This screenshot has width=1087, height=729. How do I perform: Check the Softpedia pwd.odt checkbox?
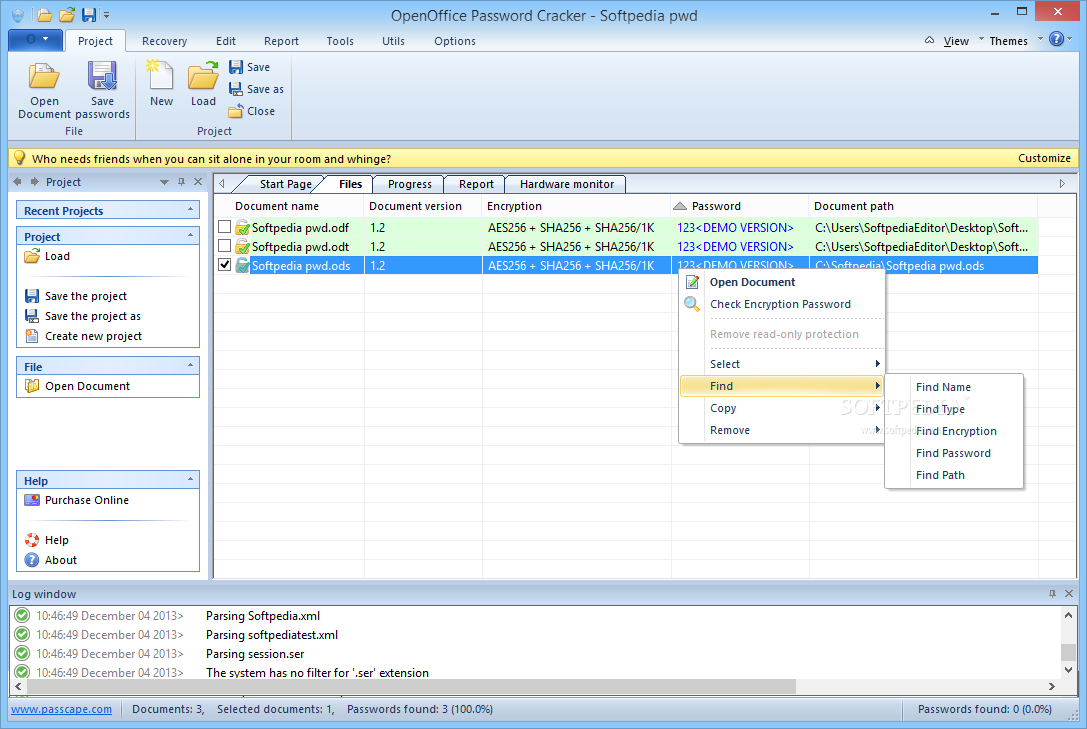[x=225, y=245]
